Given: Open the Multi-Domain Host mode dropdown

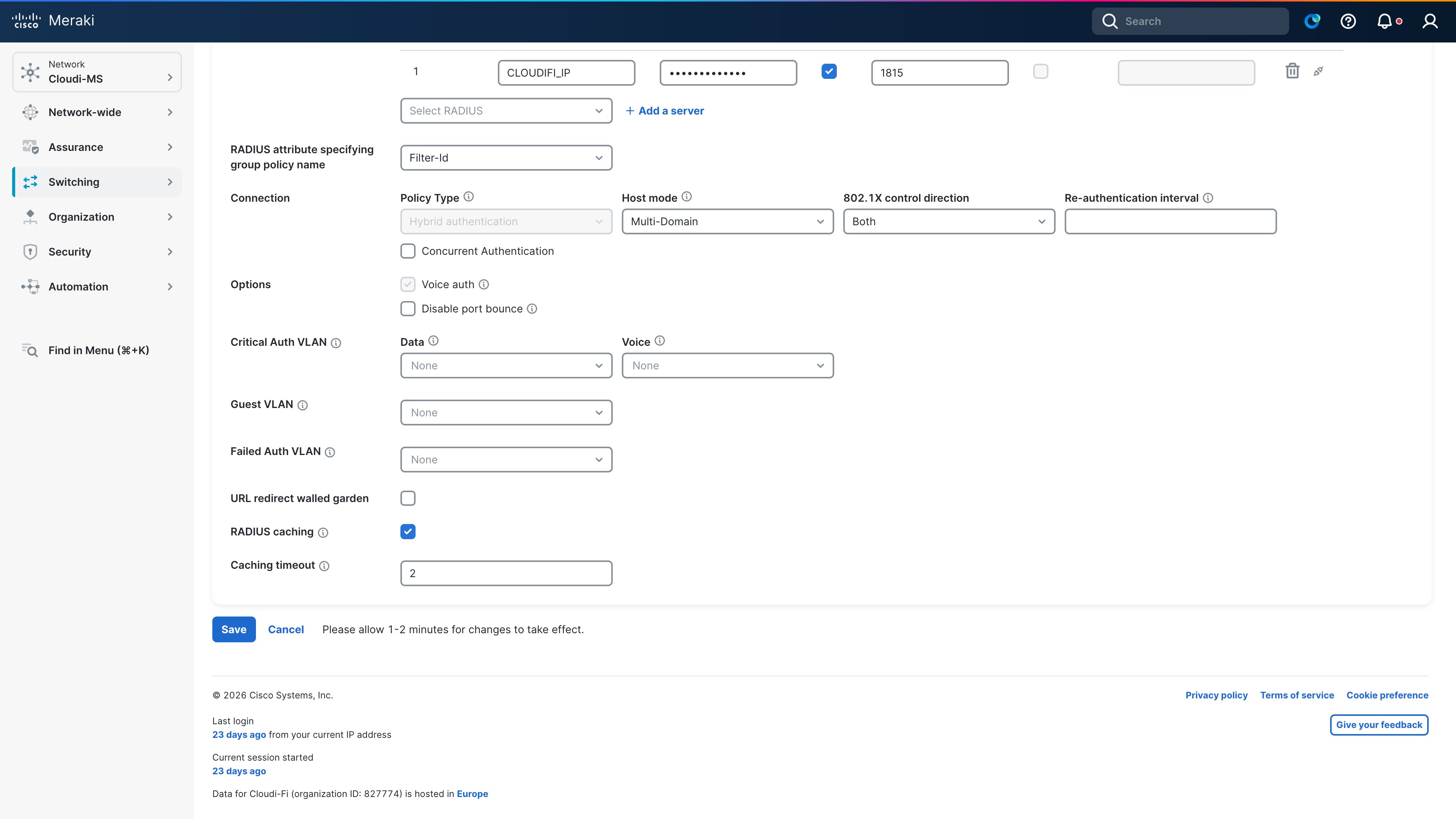Looking at the screenshot, I should point(728,221).
